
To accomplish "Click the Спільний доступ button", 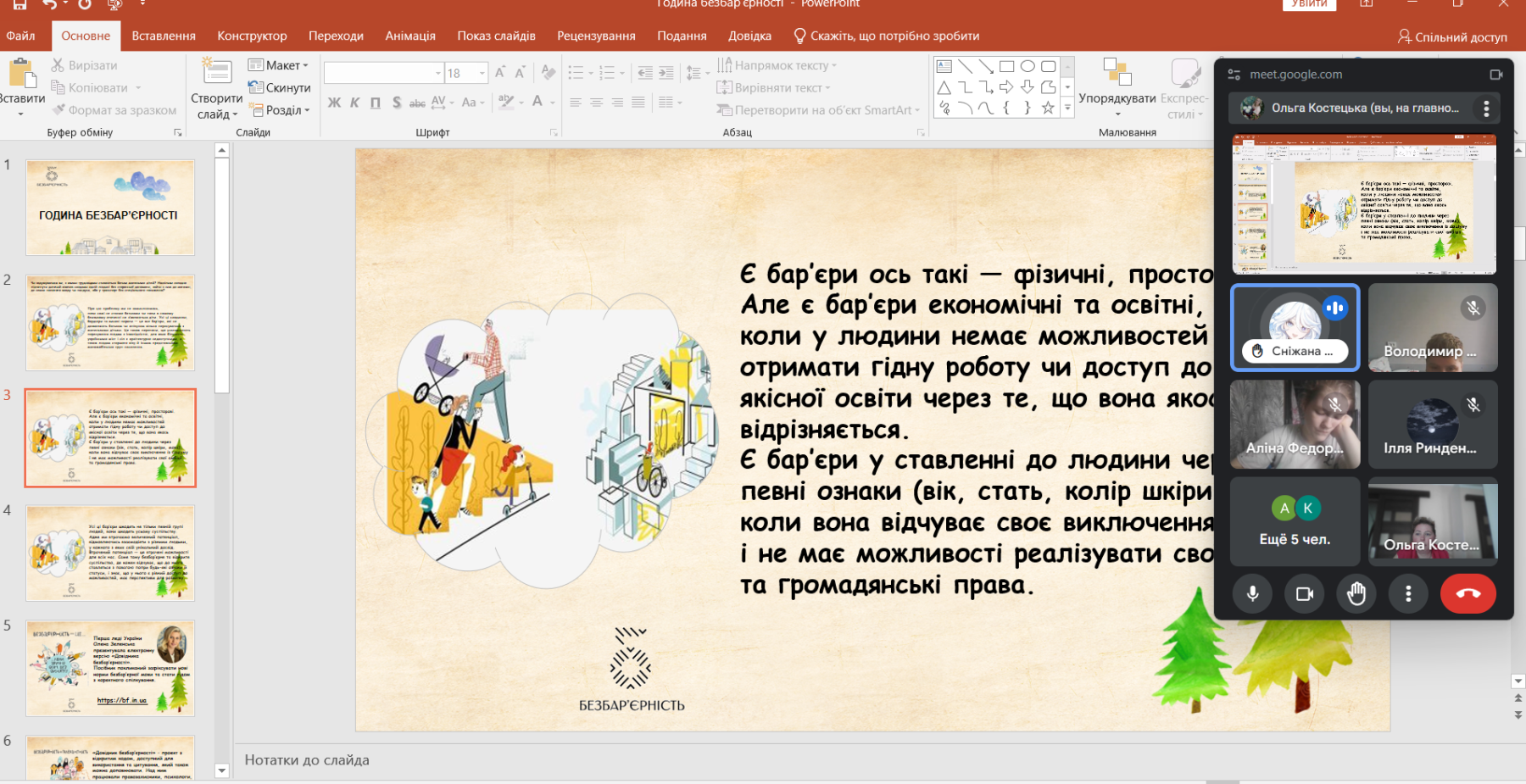I will click(1452, 36).
